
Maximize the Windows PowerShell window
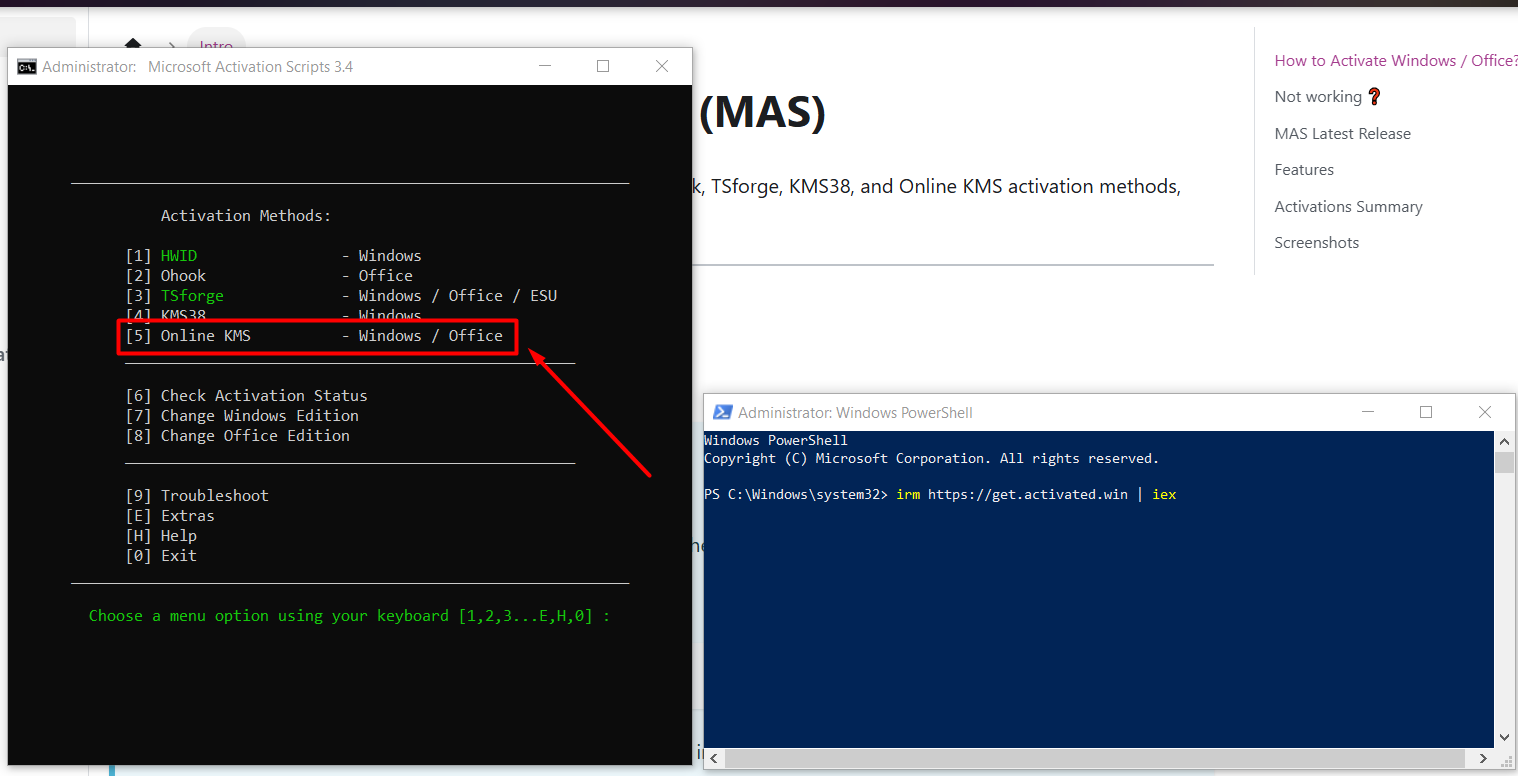(x=1426, y=412)
